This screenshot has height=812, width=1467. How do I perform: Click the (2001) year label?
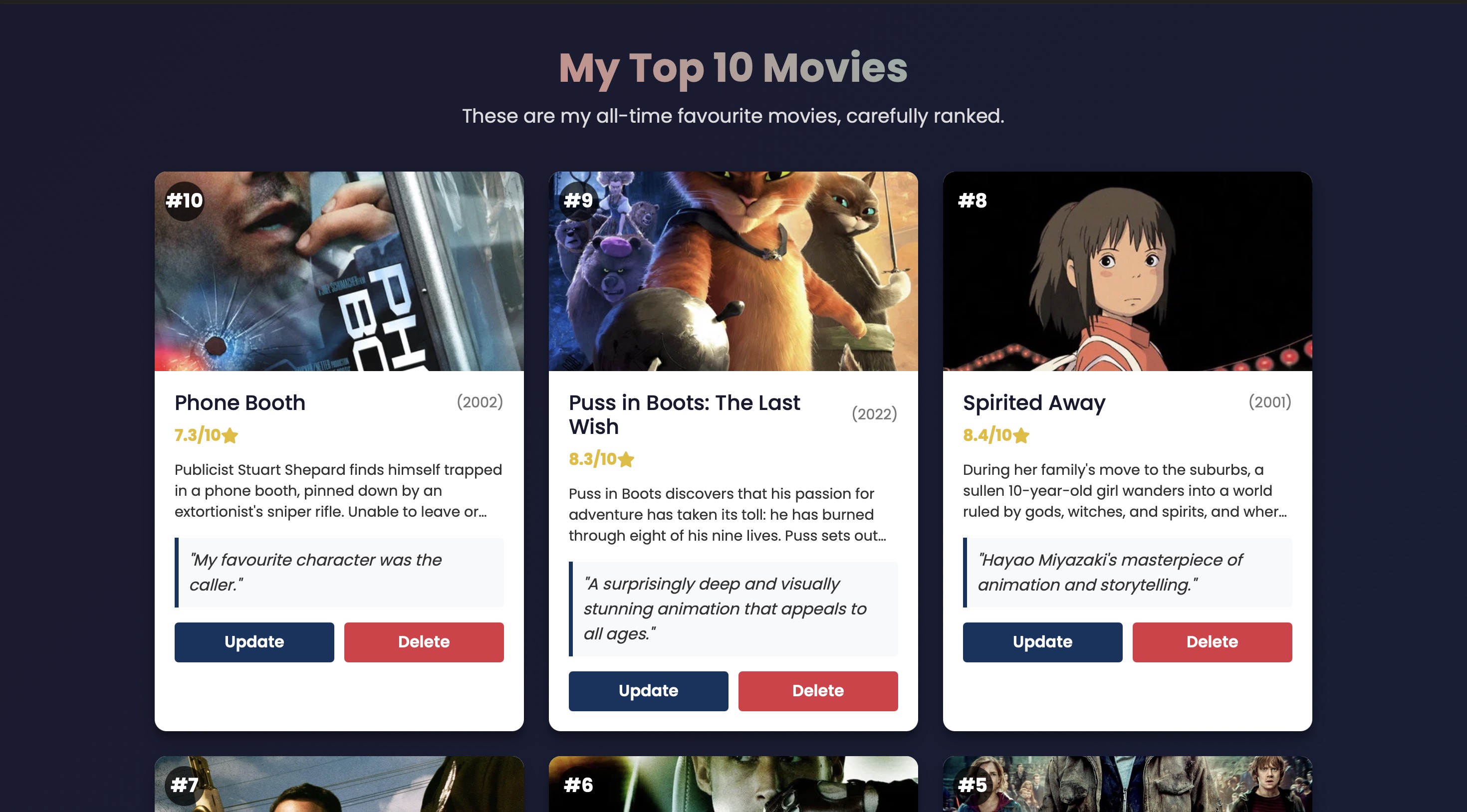pos(1269,402)
